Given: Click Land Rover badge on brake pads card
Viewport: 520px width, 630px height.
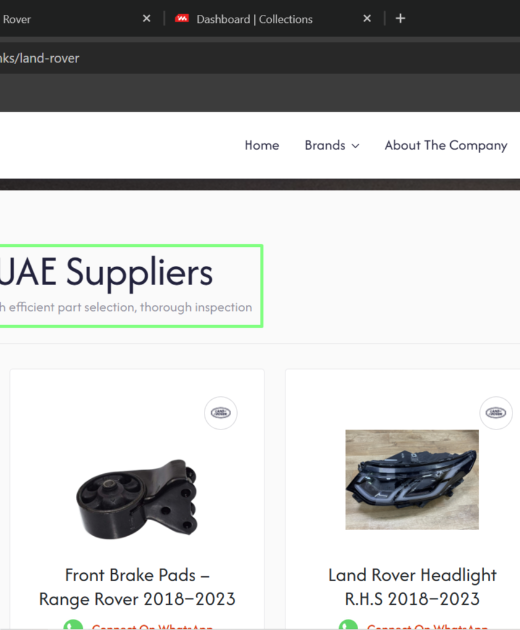Looking at the screenshot, I should click(221, 413).
